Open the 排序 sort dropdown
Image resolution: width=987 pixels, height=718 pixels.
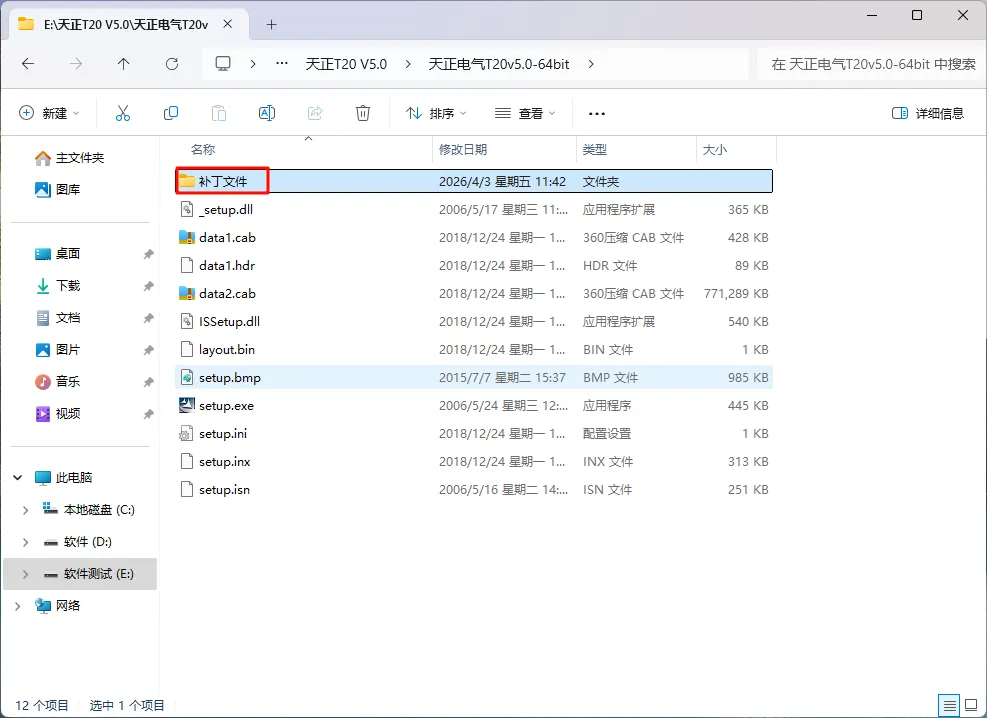pos(436,113)
